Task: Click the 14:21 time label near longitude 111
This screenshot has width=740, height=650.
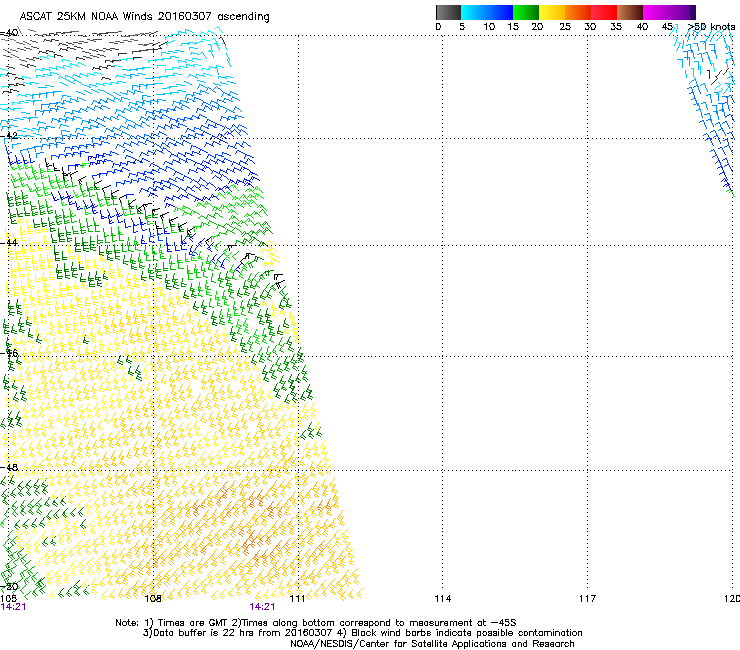Action: (262, 607)
